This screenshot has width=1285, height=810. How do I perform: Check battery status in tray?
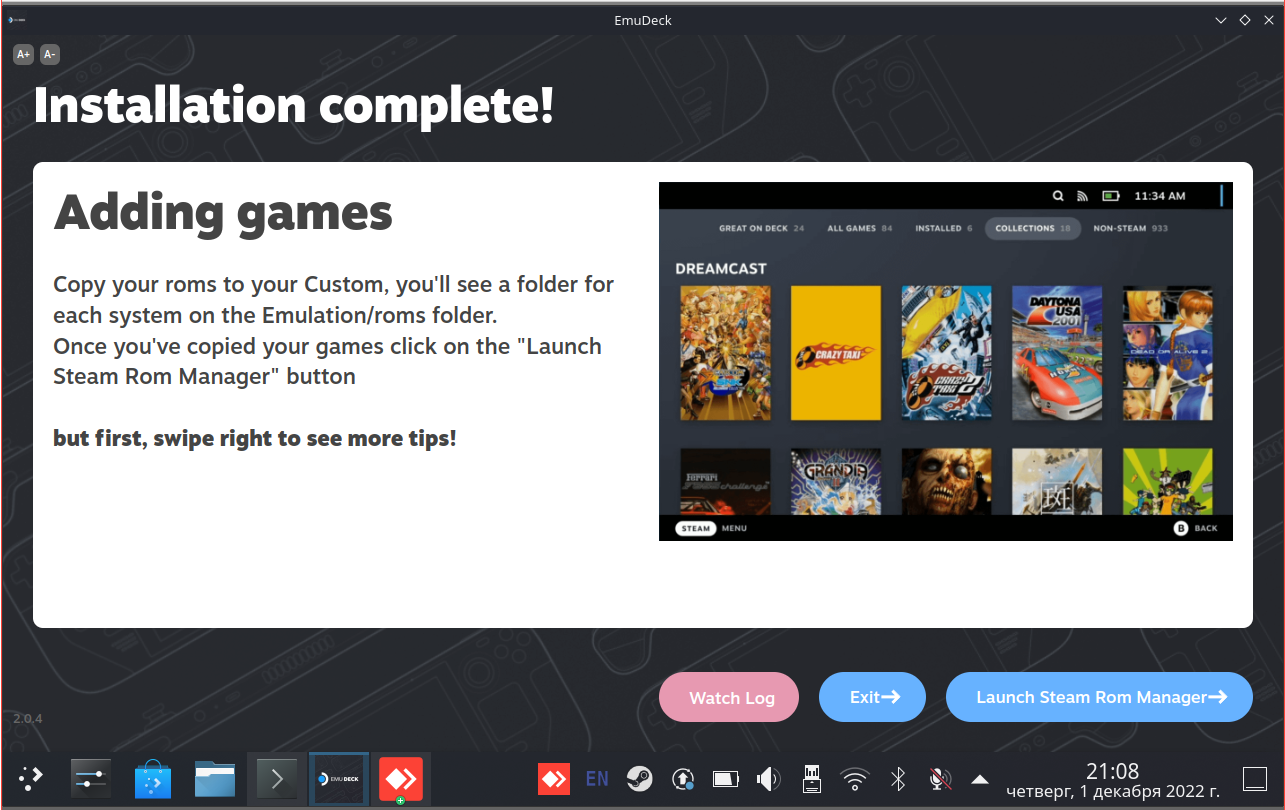(725, 778)
